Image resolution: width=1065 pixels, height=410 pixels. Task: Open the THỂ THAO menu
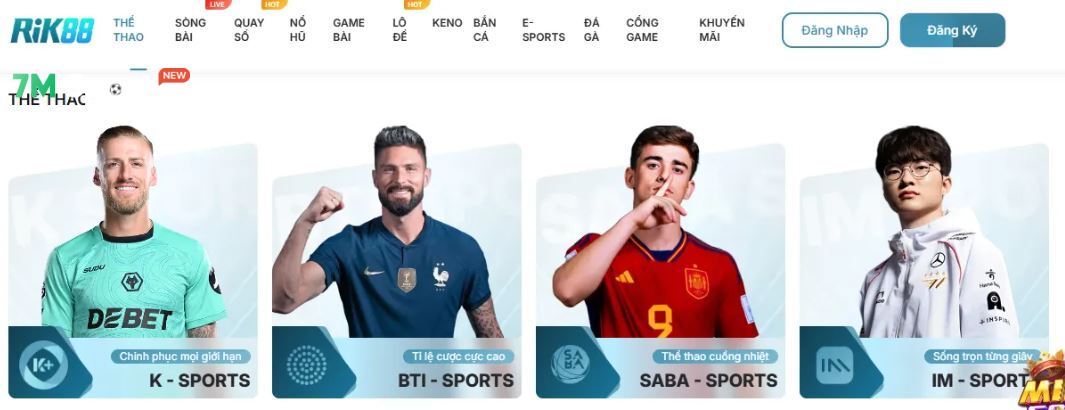tap(128, 30)
